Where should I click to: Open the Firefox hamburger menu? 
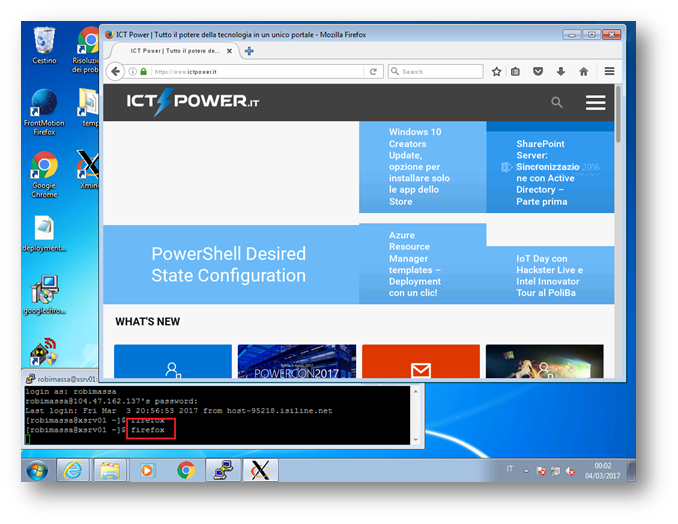click(609, 71)
